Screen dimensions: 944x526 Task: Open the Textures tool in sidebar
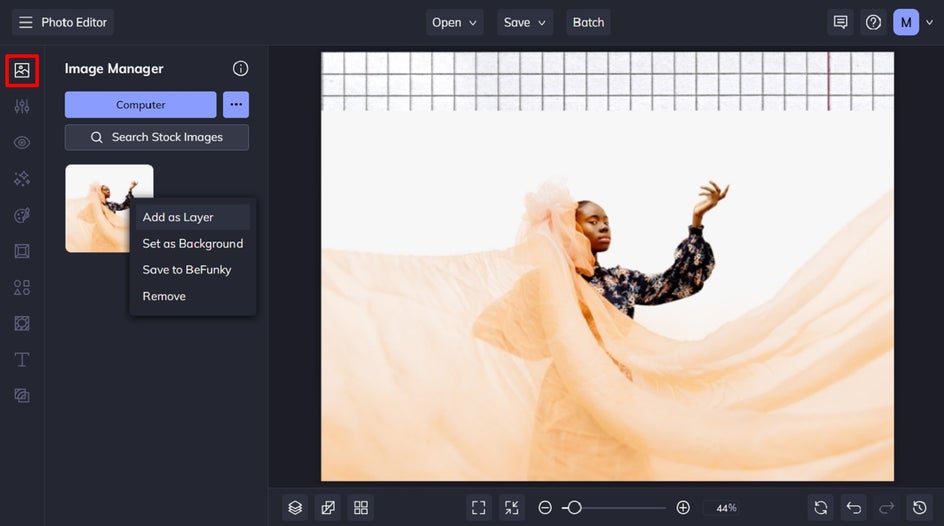pos(22,395)
